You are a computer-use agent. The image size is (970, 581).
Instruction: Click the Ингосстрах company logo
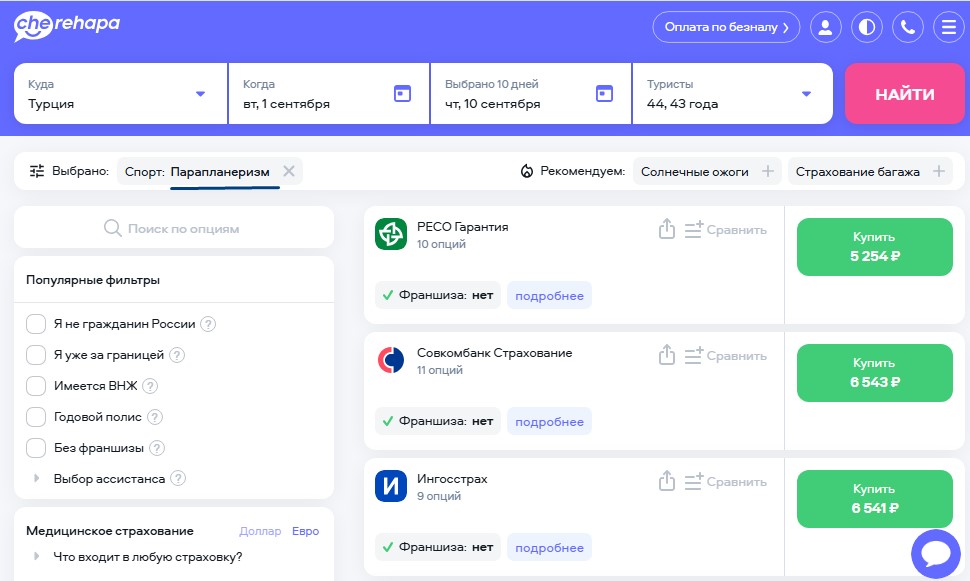[391, 486]
